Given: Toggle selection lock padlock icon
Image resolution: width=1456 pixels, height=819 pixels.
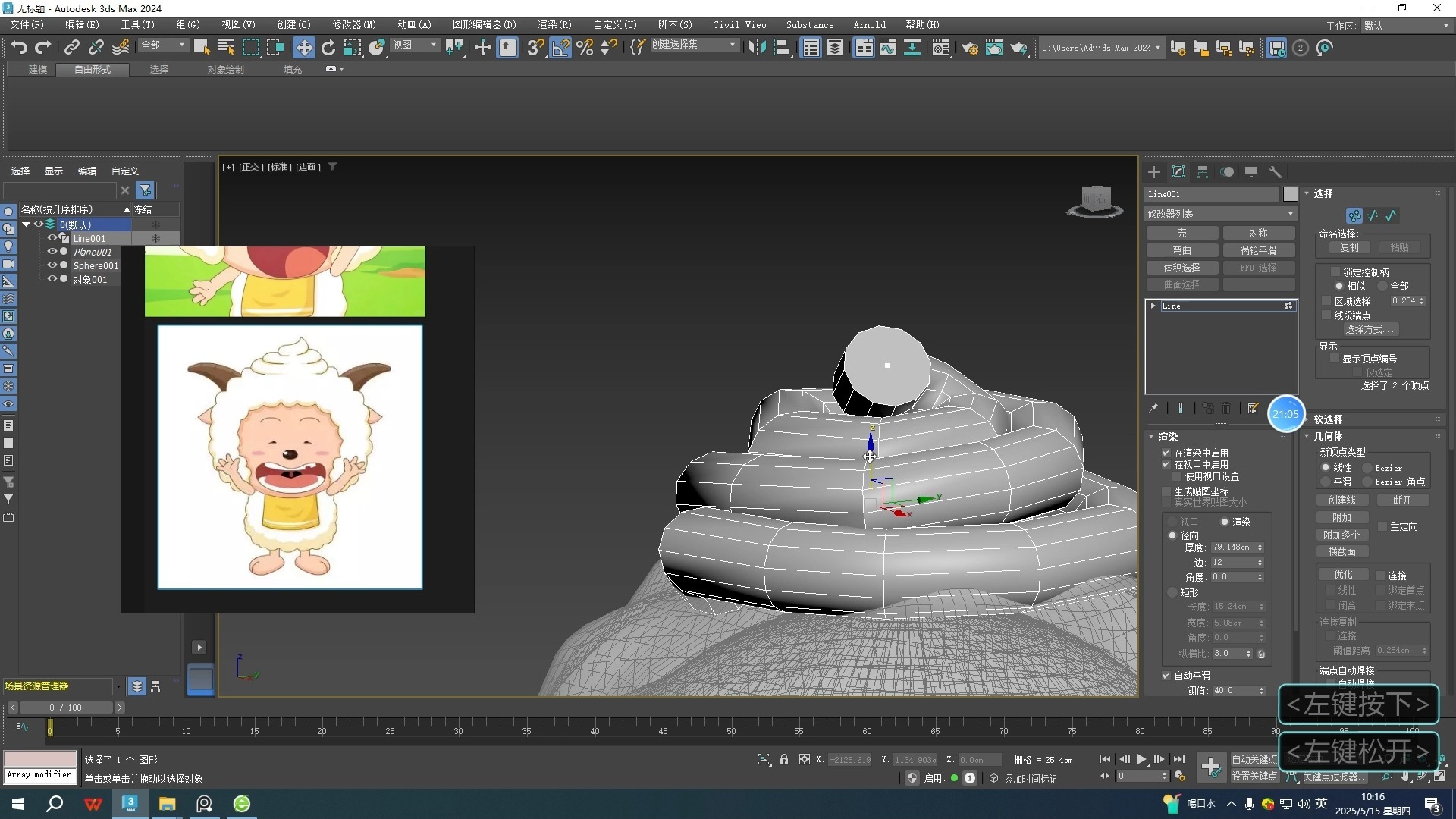Looking at the screenshot, I should click(784, 759).
